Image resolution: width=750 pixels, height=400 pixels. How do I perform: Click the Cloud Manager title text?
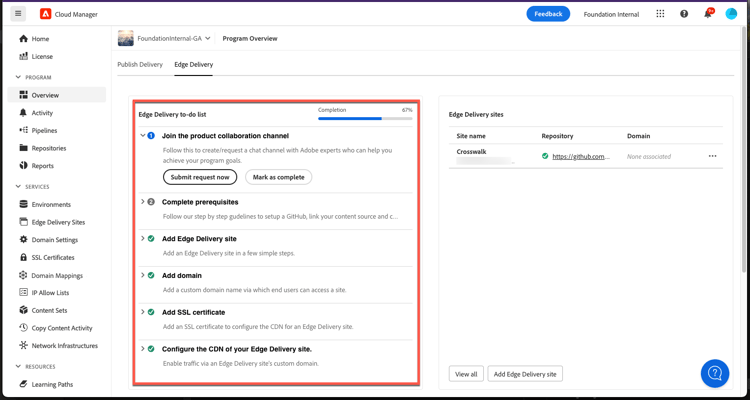click(x=77, y=14)
